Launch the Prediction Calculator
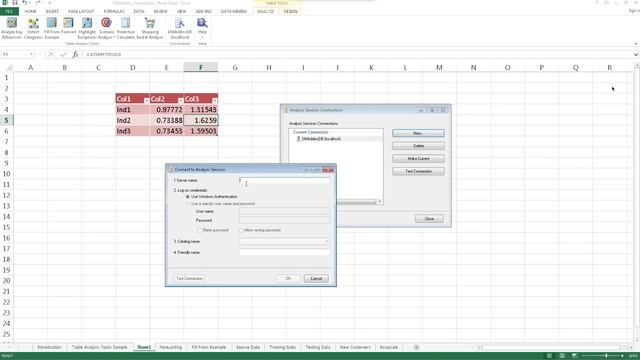640x360 pixels. pyautogui.click(x=126, y=28)
